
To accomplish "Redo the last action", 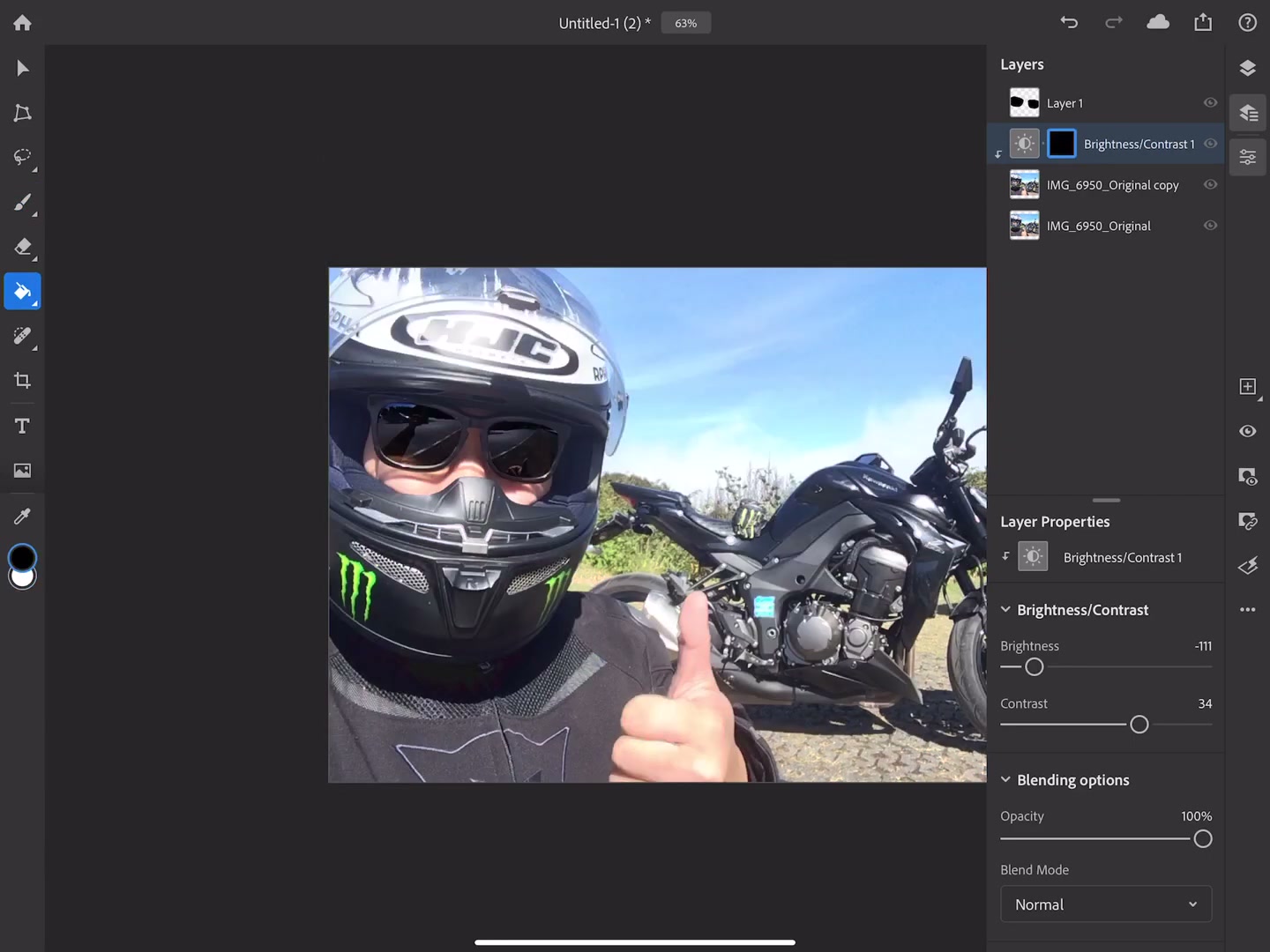I will click(x=1114, y=23).
